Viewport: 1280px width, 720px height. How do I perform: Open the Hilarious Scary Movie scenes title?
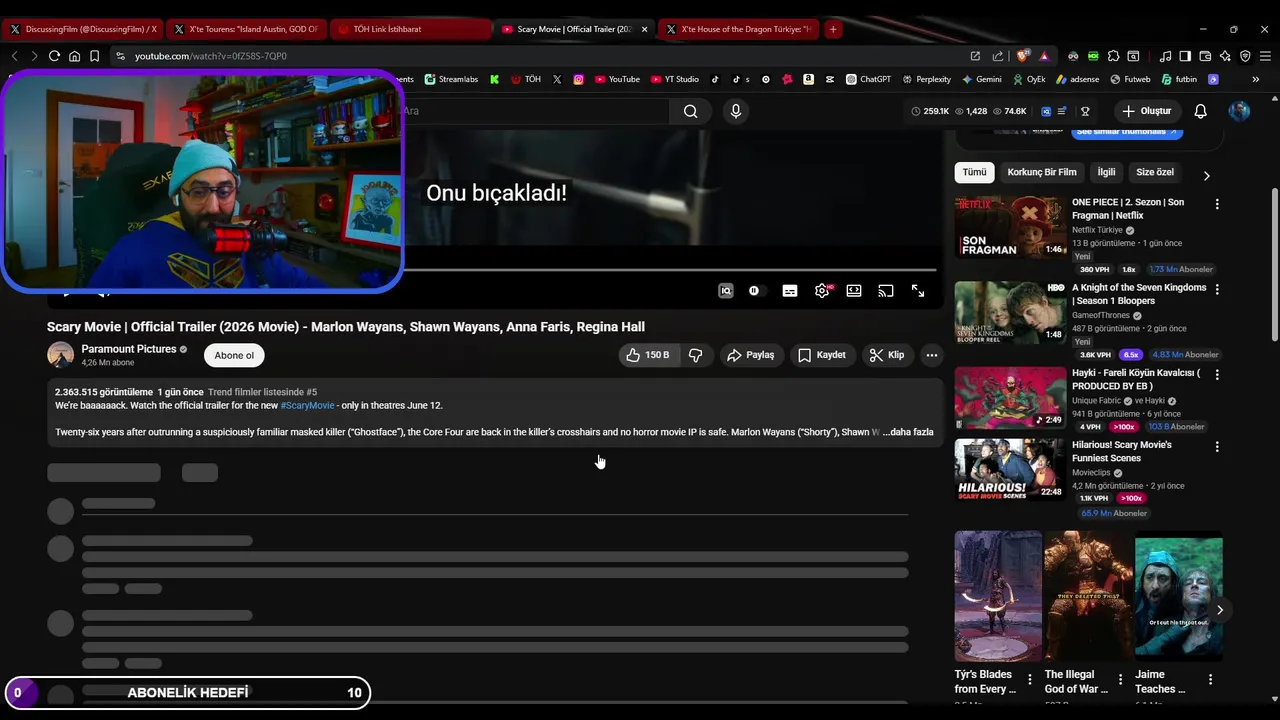[1122, 451]
